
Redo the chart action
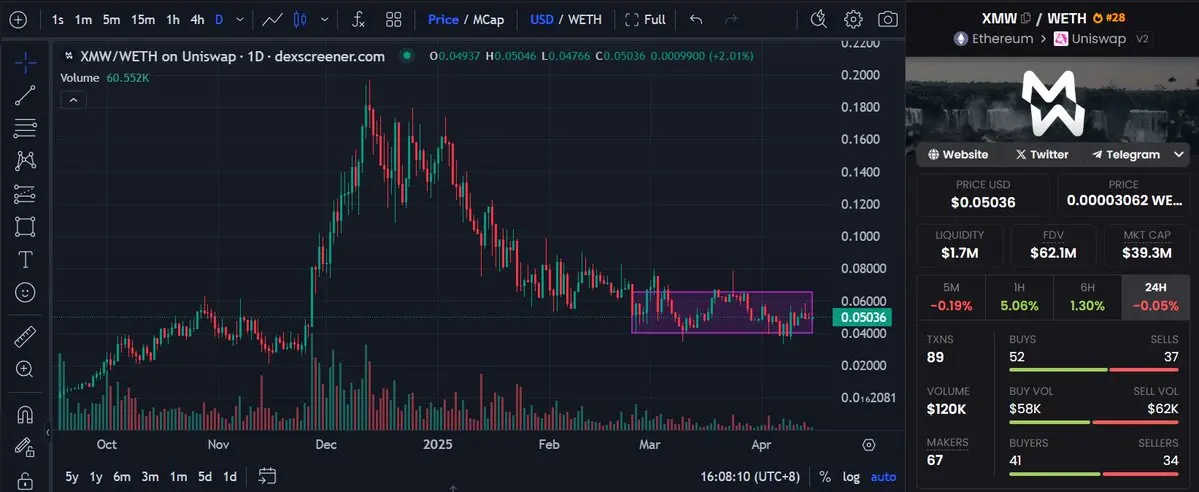click(730, 20)
